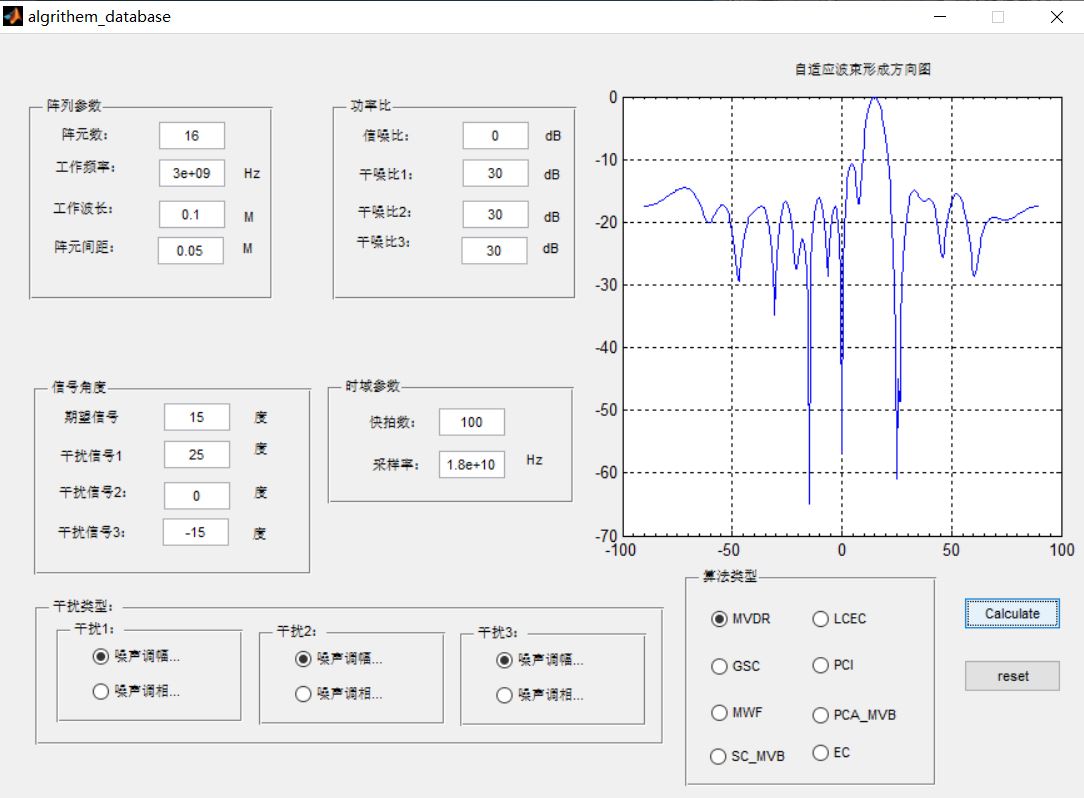
Task: Edit the 信噪比 field showing 0
Action: pos(495,136)
